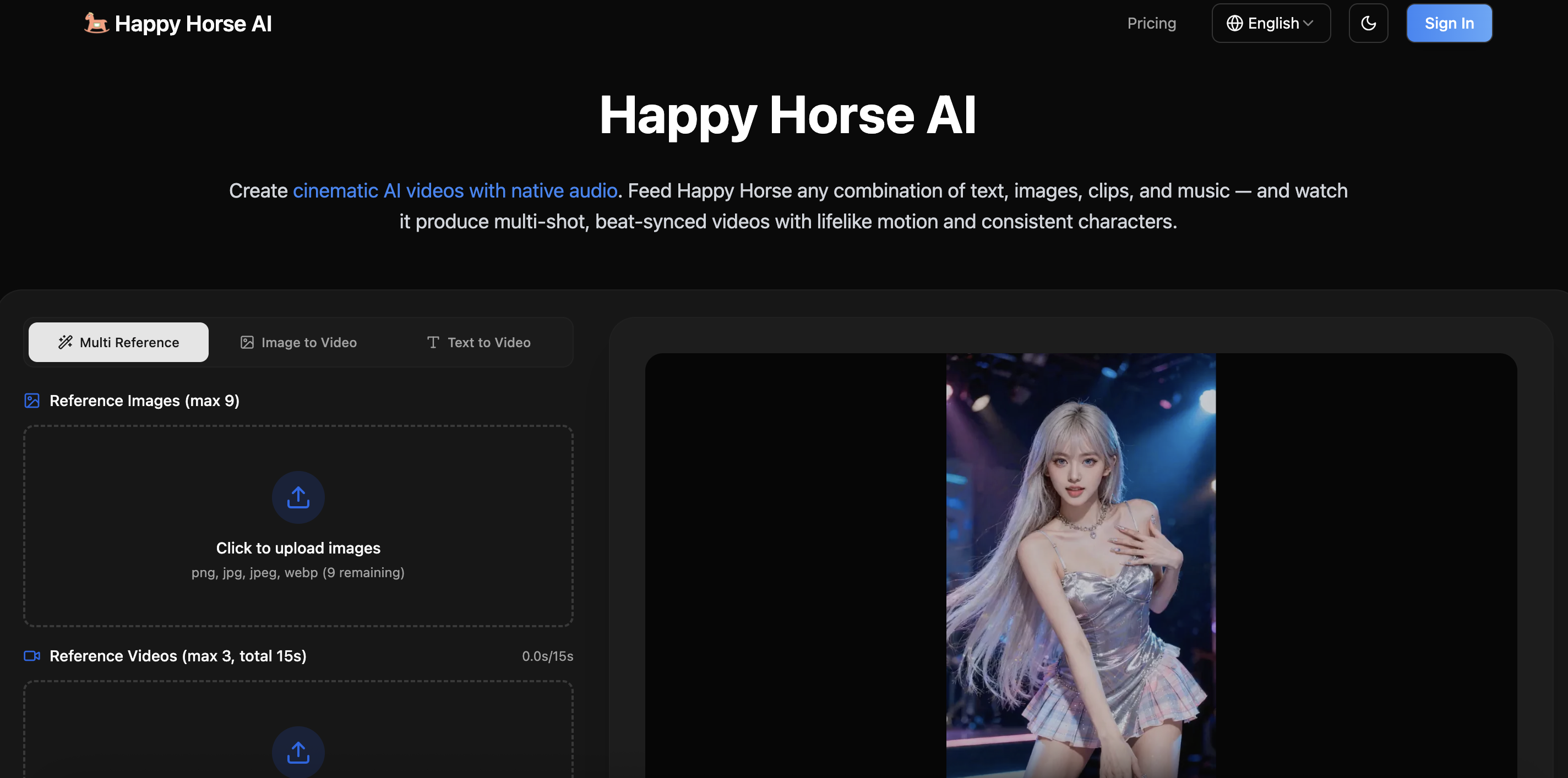Screen dimensions: 1568x778
Task: Select the Multi Reference tab
Action: [x=119, y=342]
